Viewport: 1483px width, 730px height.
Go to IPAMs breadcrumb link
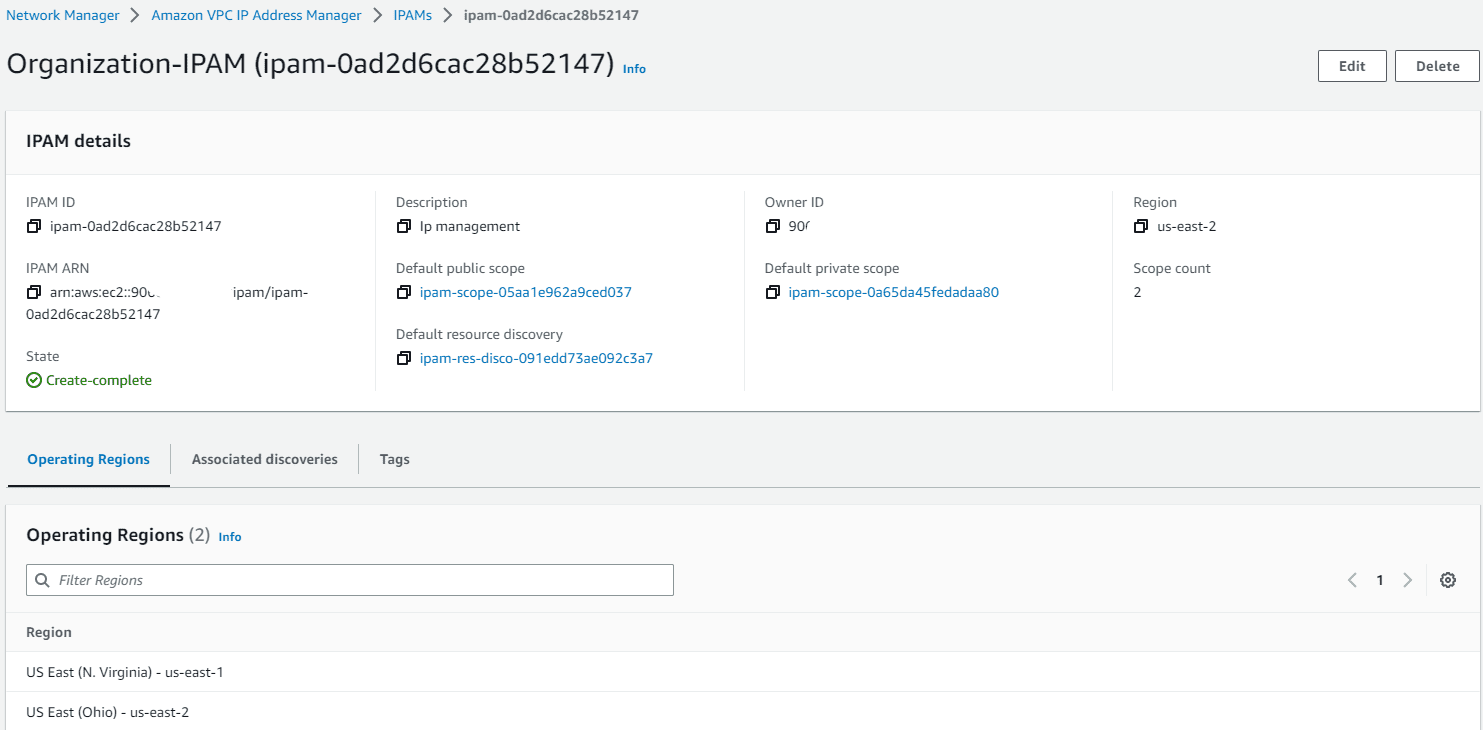413,15
